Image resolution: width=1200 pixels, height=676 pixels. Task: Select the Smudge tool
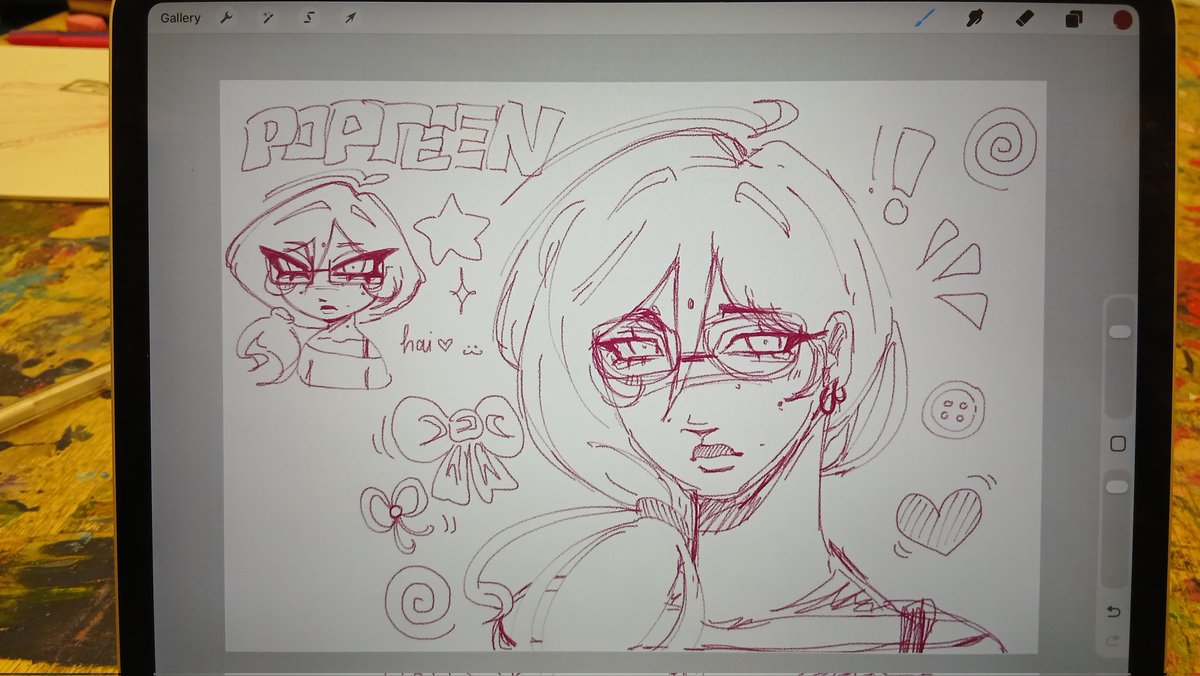[975, 18]
